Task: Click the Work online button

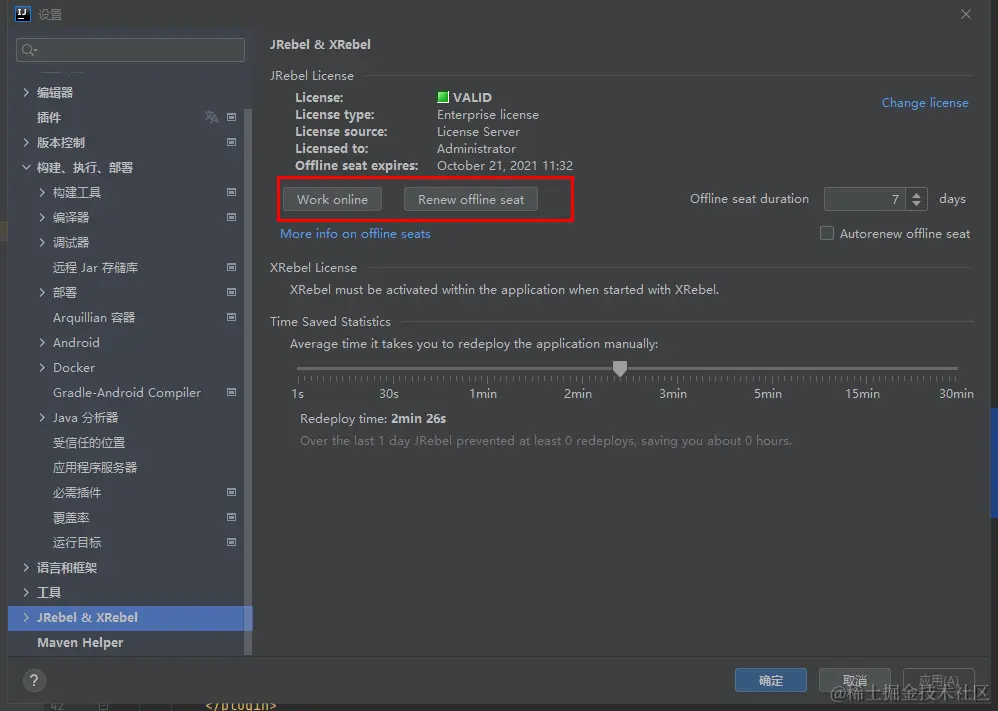Action: coord(332,199)
